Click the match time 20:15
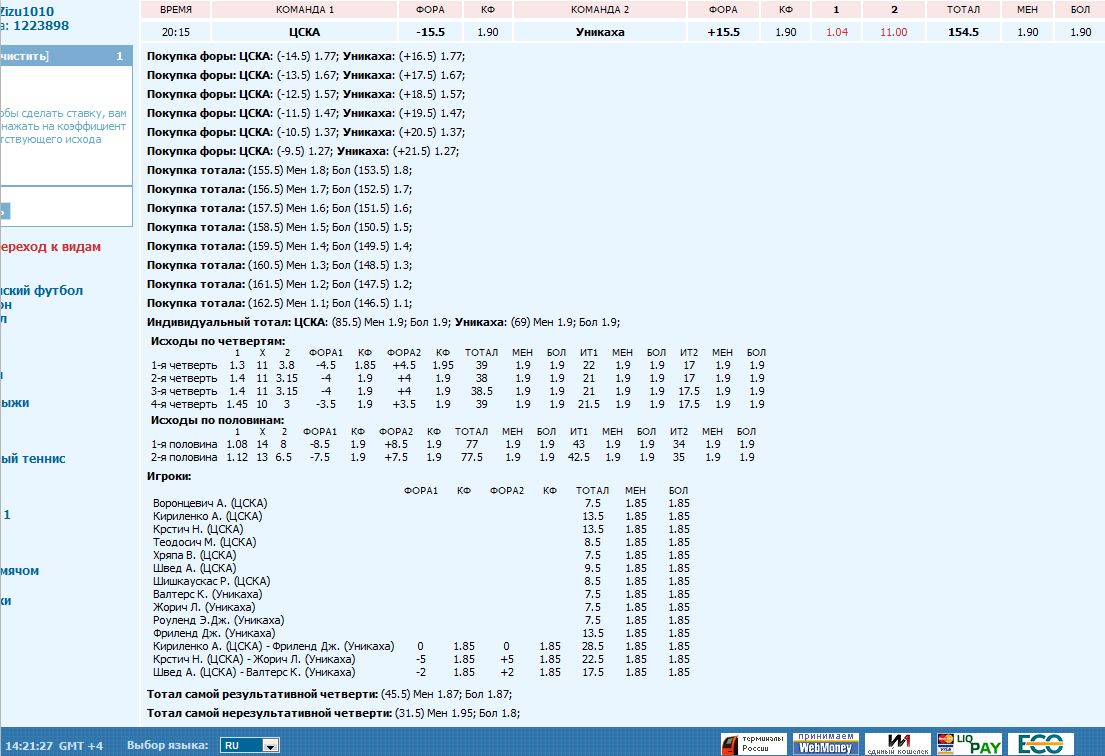The width and height of the screenshot is (1105, 756). point(175,32)
